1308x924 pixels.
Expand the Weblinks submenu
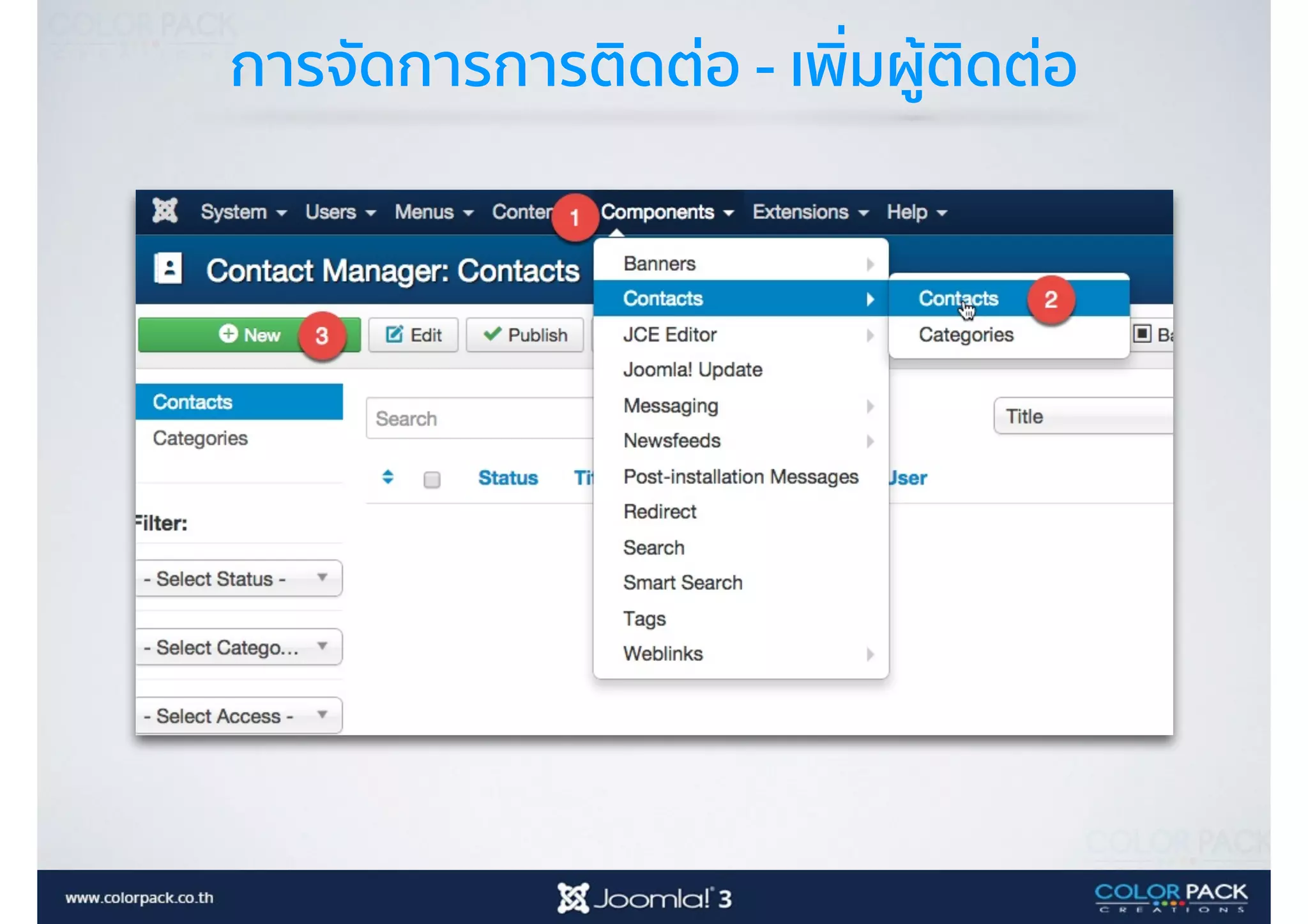741,653
